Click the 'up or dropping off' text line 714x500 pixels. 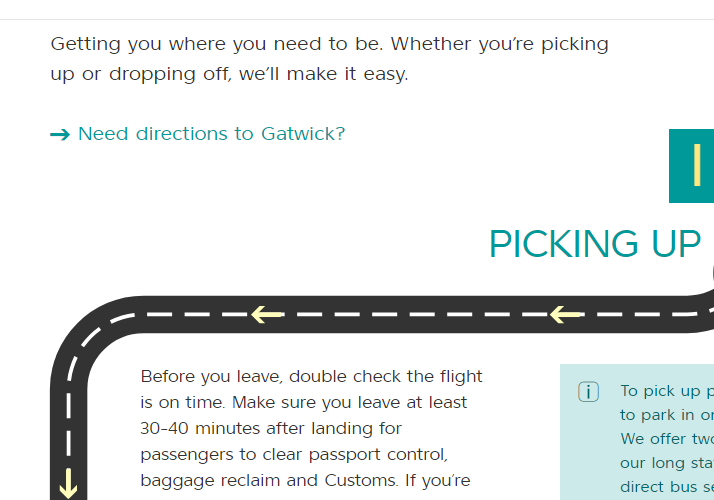click(229, 75)
